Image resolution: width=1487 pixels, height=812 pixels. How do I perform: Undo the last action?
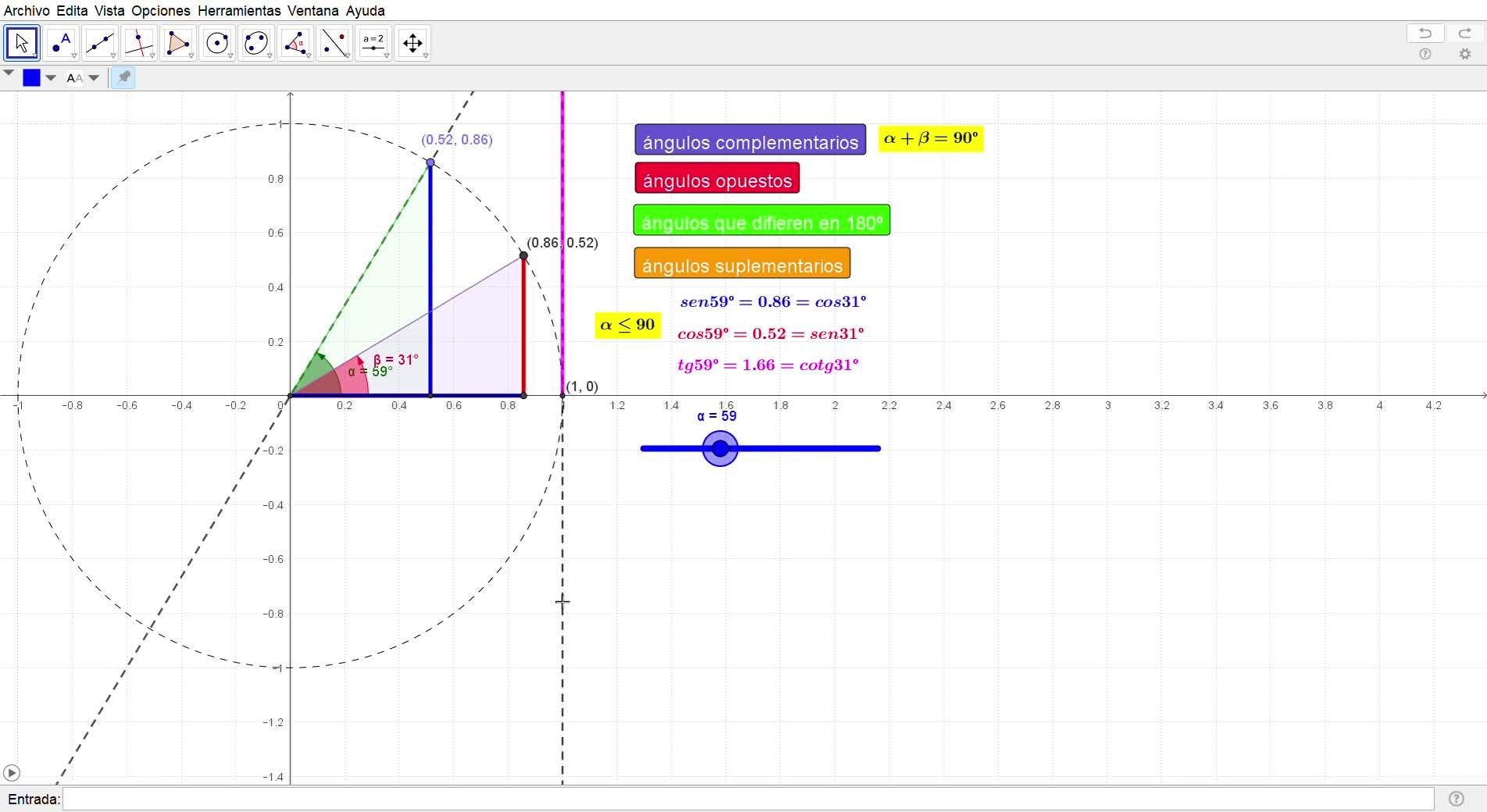(x=1425, y=33)
